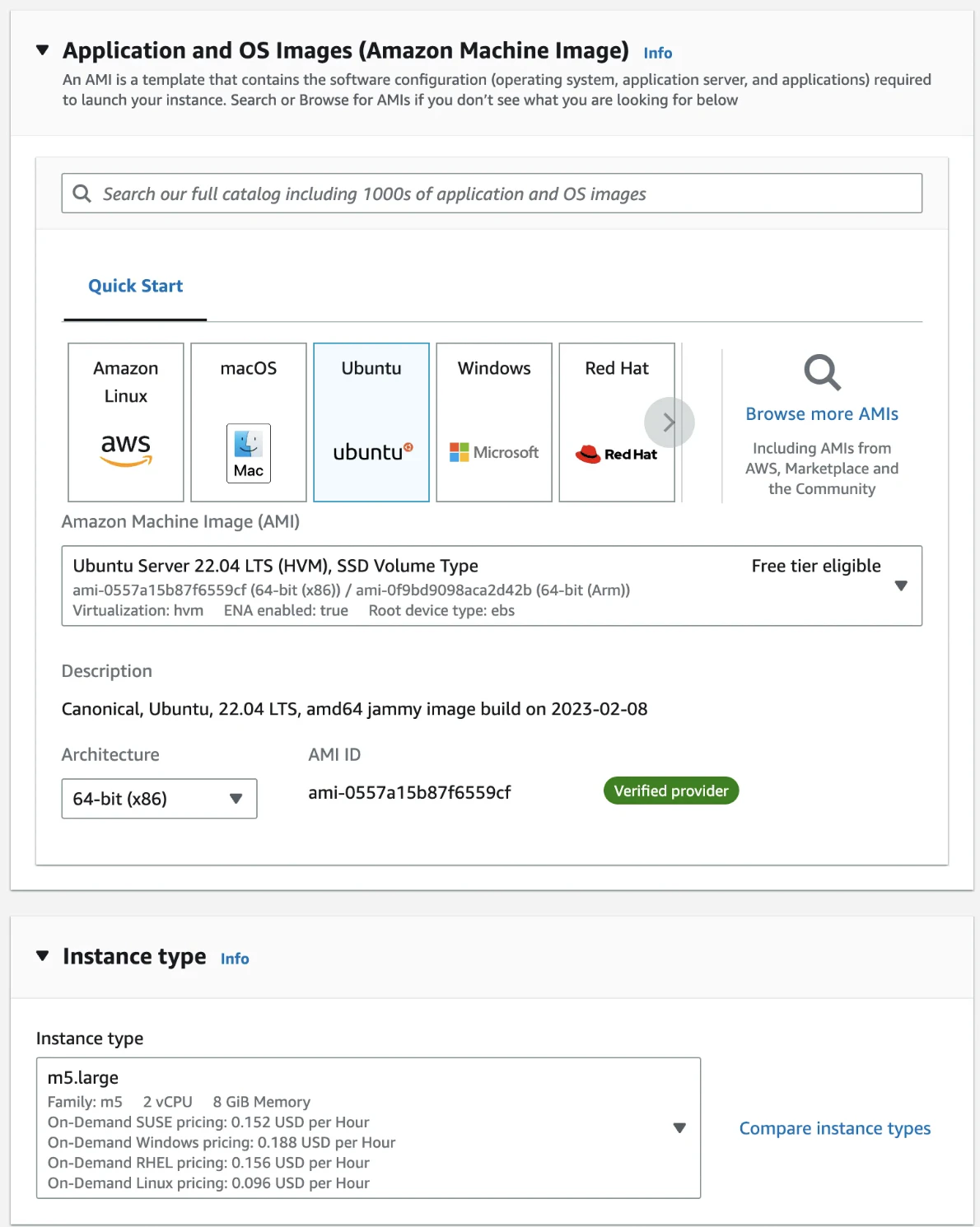The height and width of the screenshot is (1227, 980).
Task: Click 'Root device type: ebs' text
Action: pos(441,610)
